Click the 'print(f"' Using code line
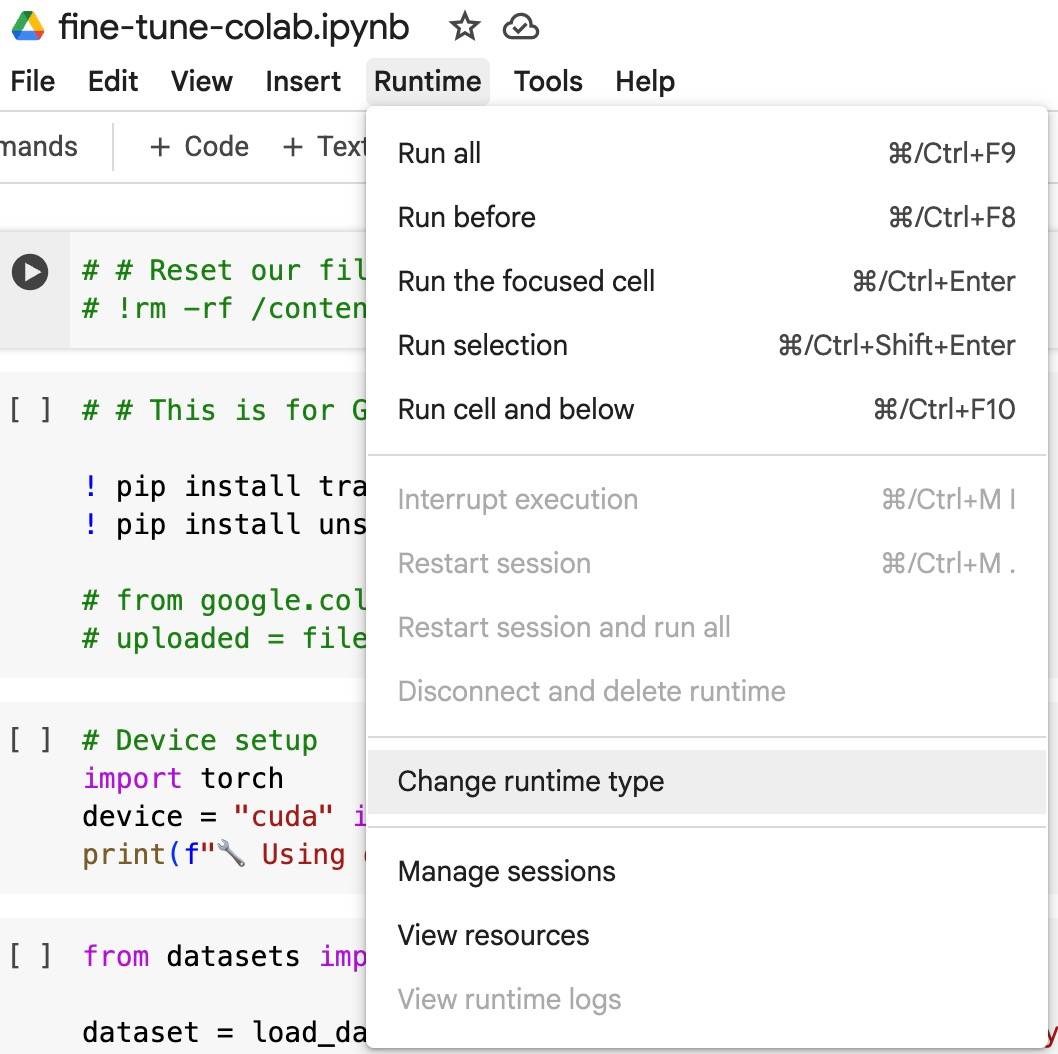 pos(224,854)
